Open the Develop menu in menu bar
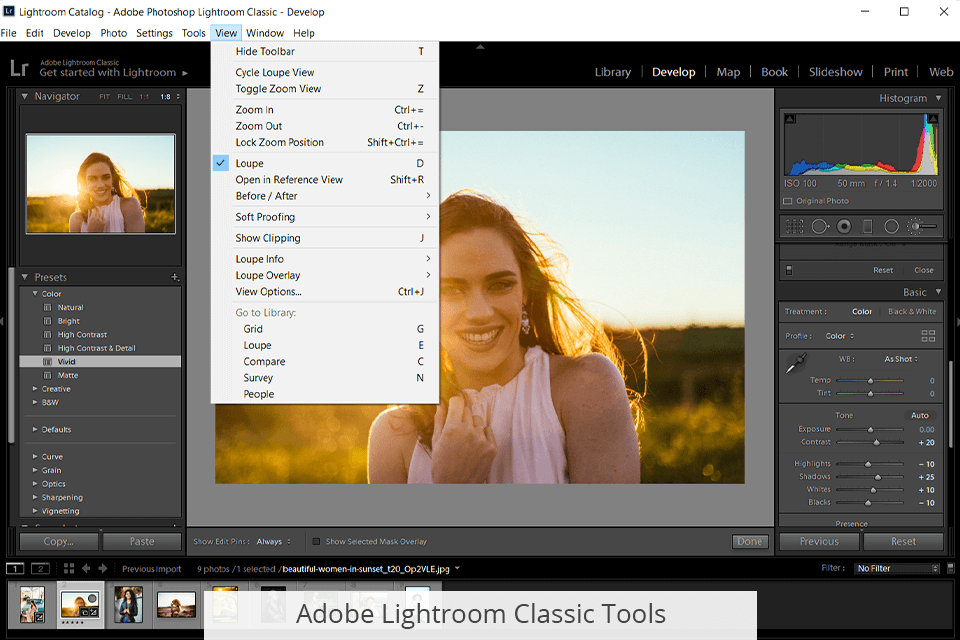The width and height of the screenshot is (960, 640). [x=72, y=33]
